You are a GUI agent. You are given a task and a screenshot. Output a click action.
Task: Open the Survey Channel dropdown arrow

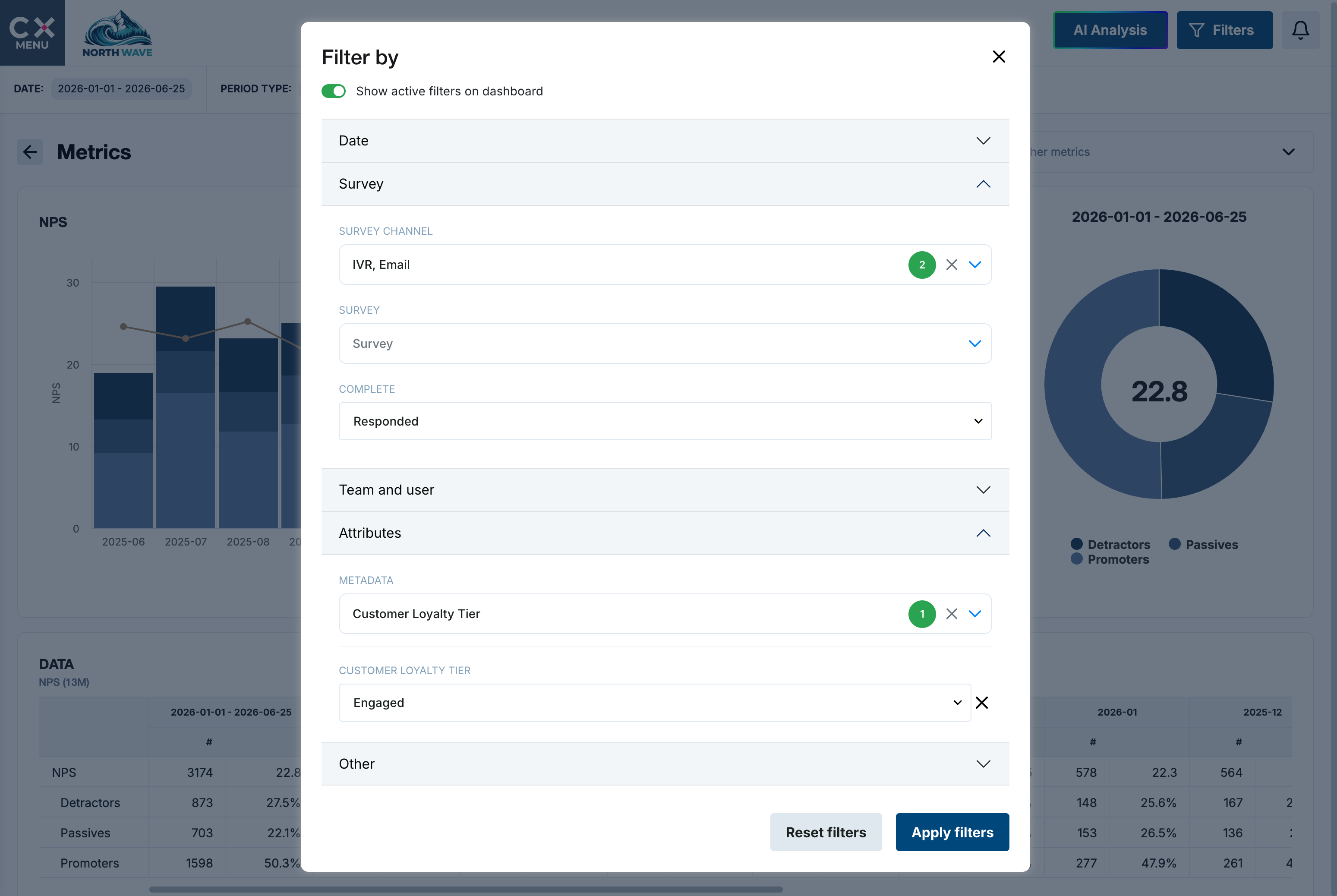coord(975,265)
